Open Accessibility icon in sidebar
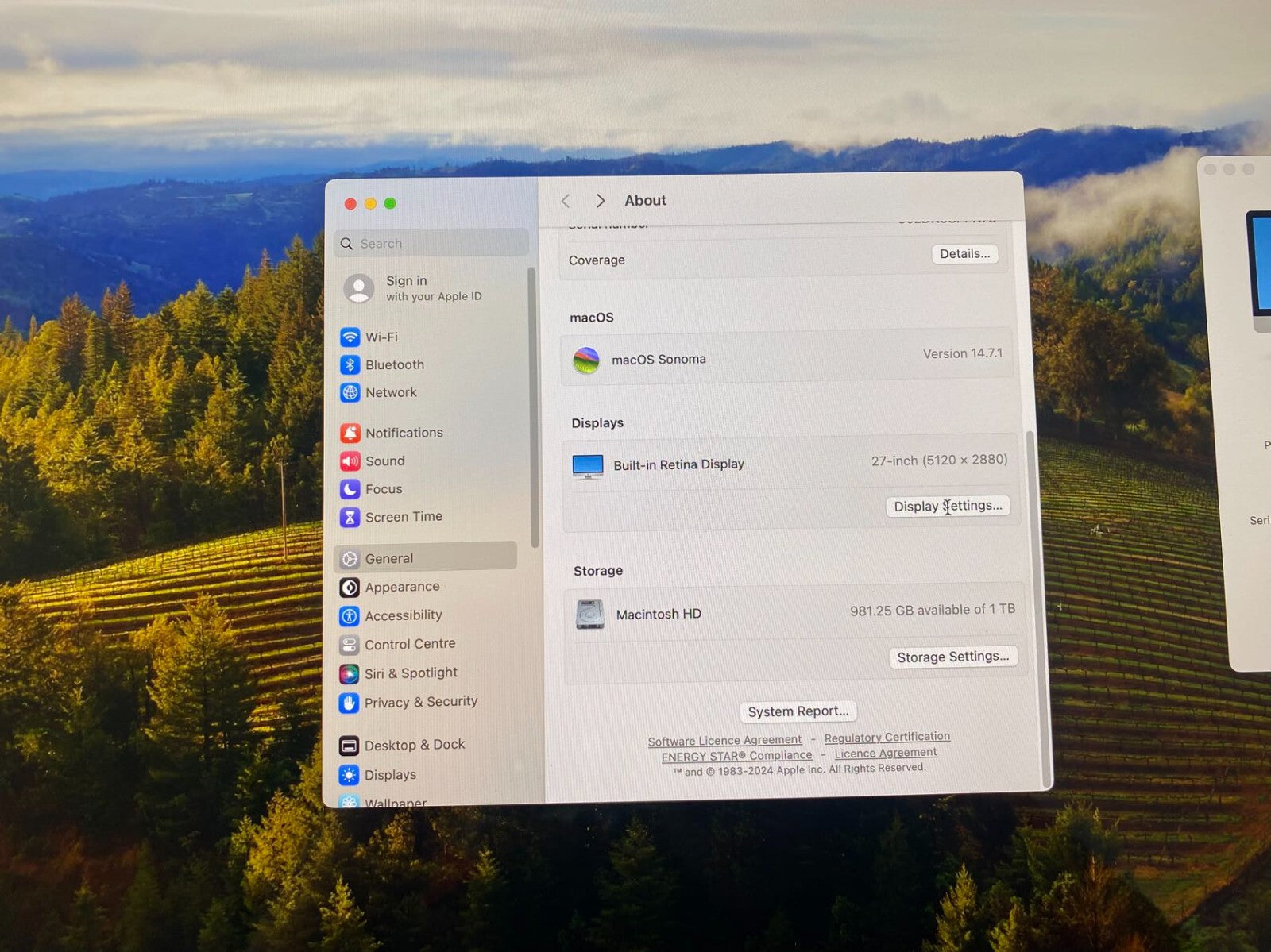 coord(349,616)
